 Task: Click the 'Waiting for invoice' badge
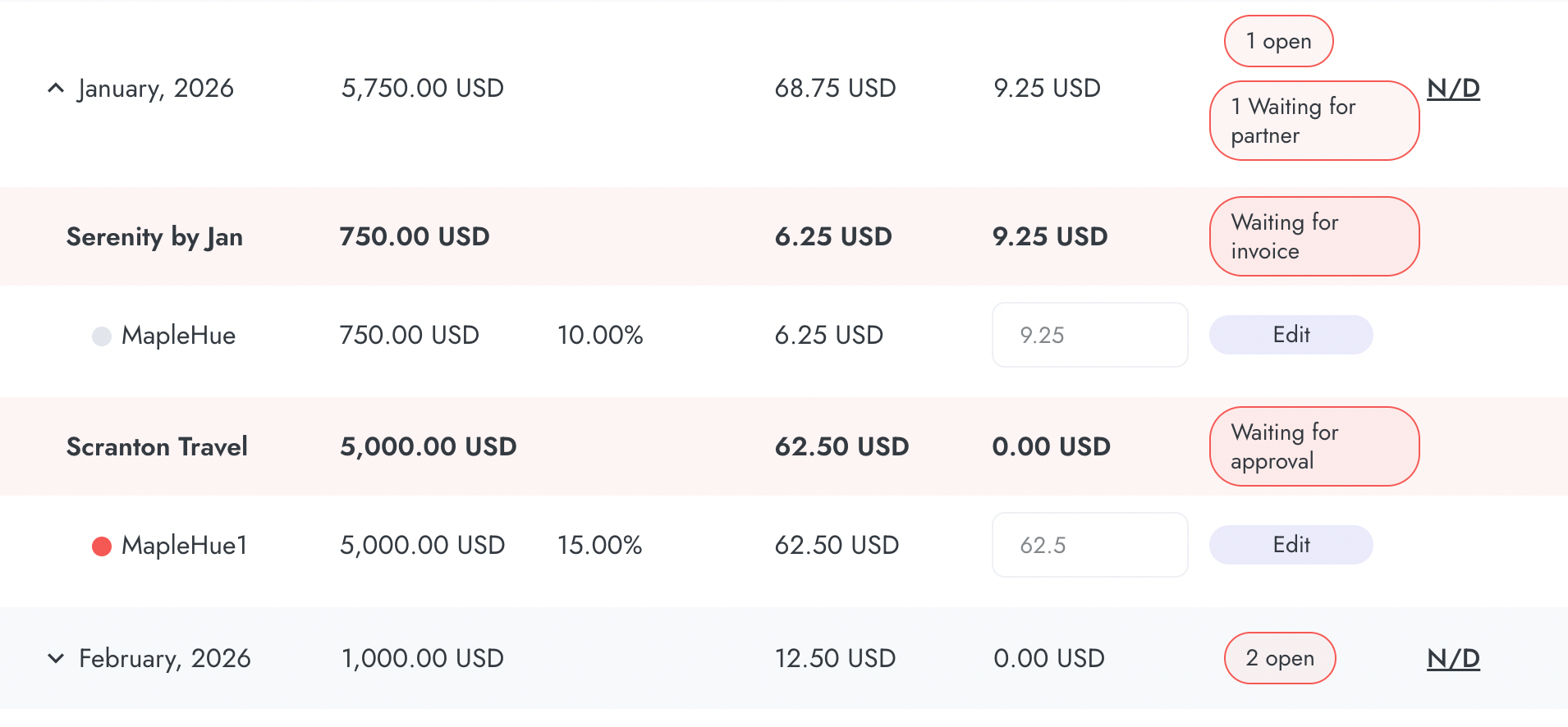[x=1314, y=236]
